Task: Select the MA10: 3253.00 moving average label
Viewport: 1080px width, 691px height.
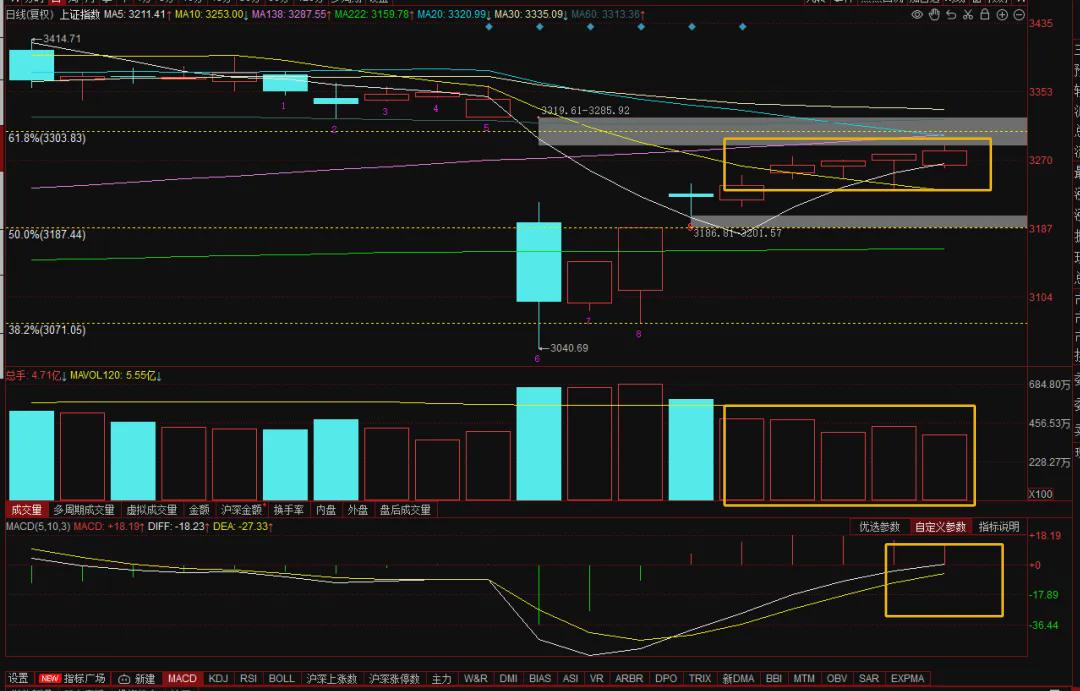Action: 211,14
